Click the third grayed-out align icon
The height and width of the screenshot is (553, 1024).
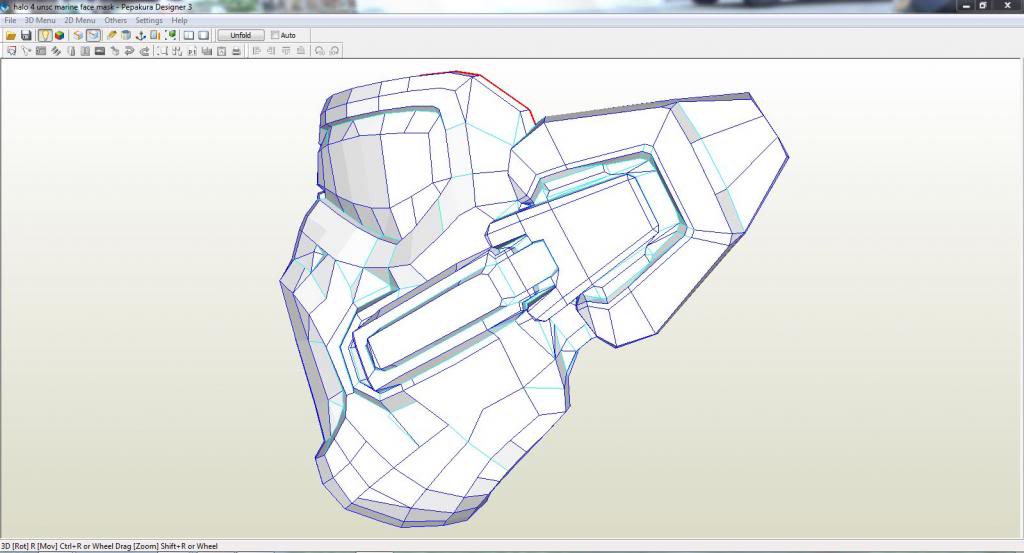tap(286, 51)
